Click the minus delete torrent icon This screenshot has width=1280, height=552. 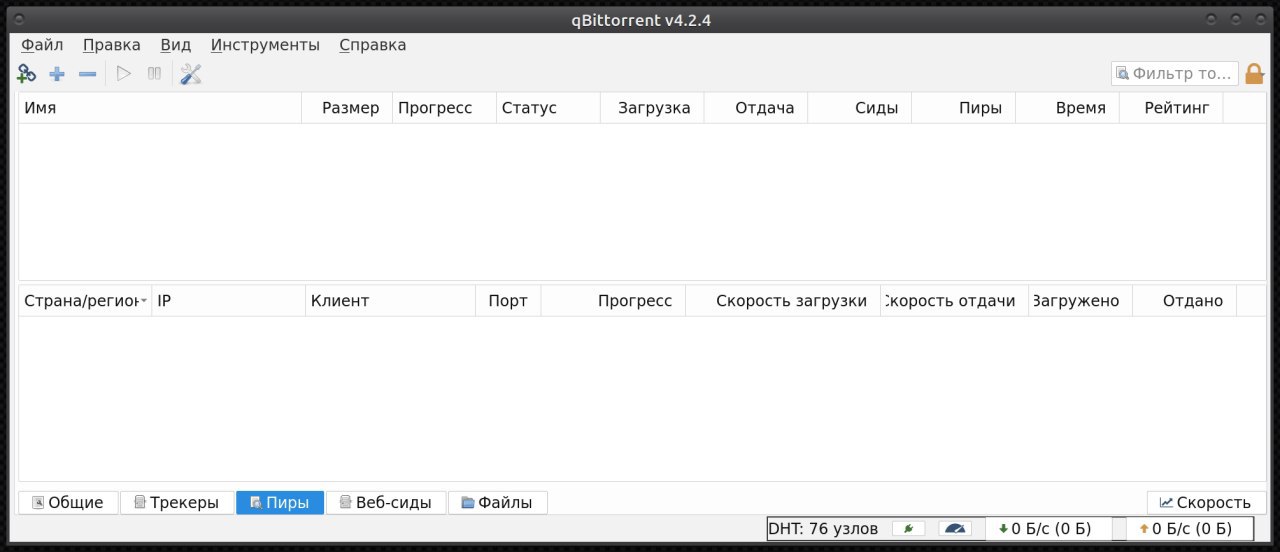(x=87, y=73)
